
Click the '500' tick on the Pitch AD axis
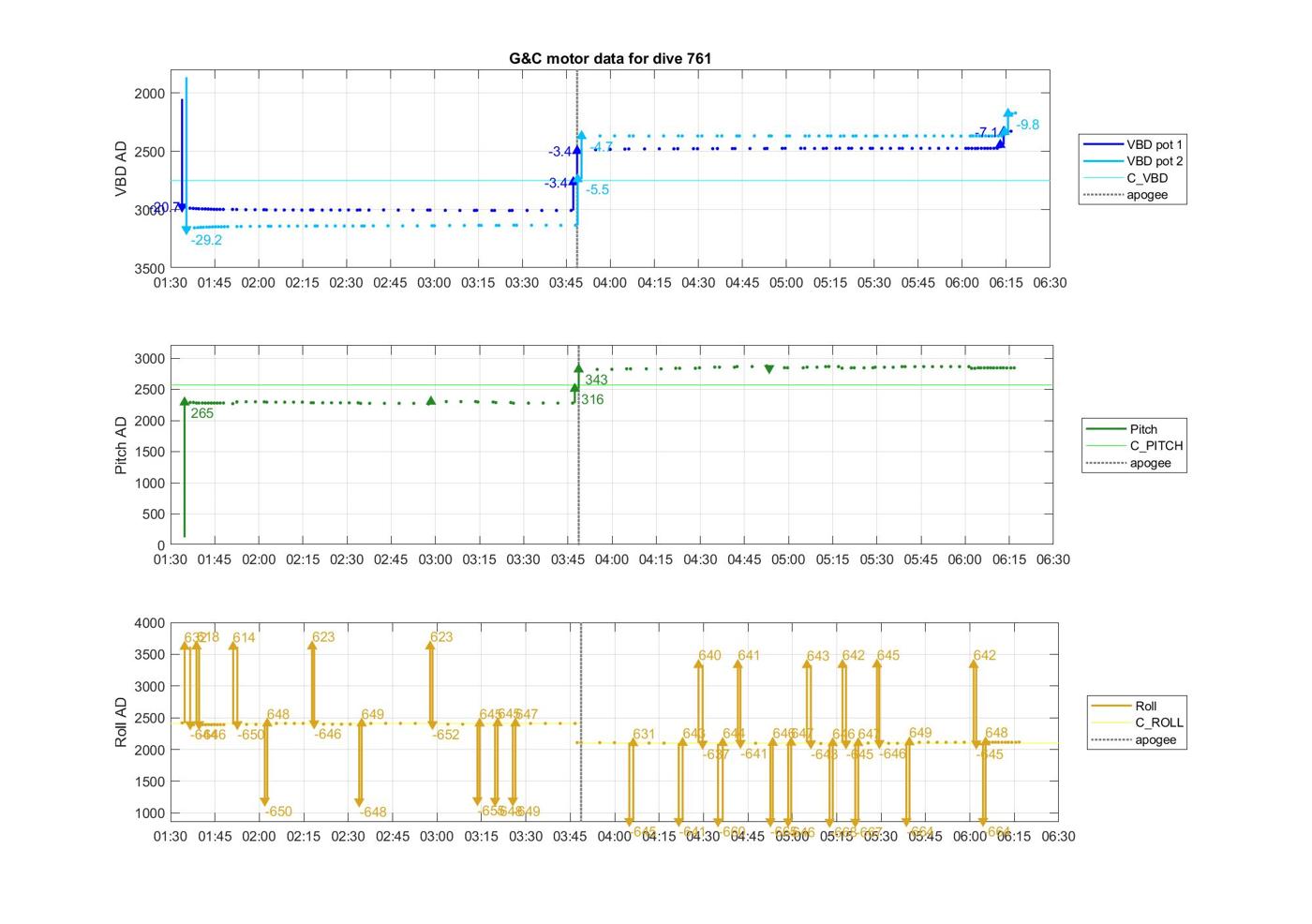click(x=154, y=514)
